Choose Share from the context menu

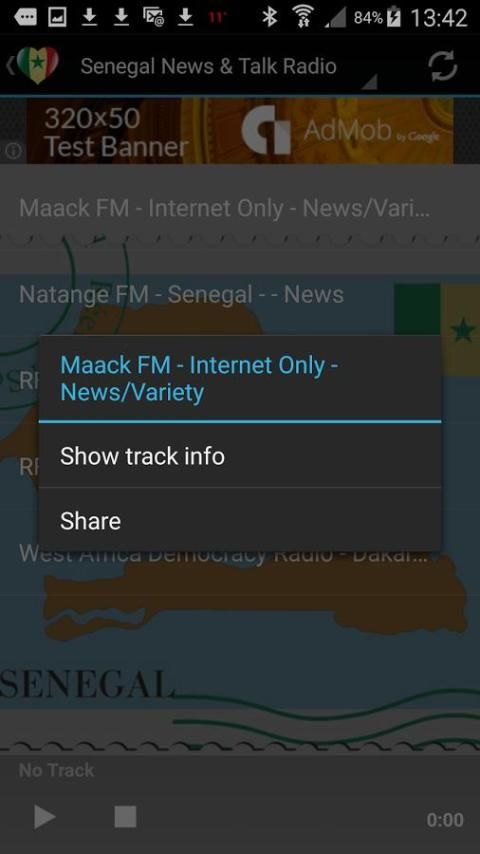(240, 520)
